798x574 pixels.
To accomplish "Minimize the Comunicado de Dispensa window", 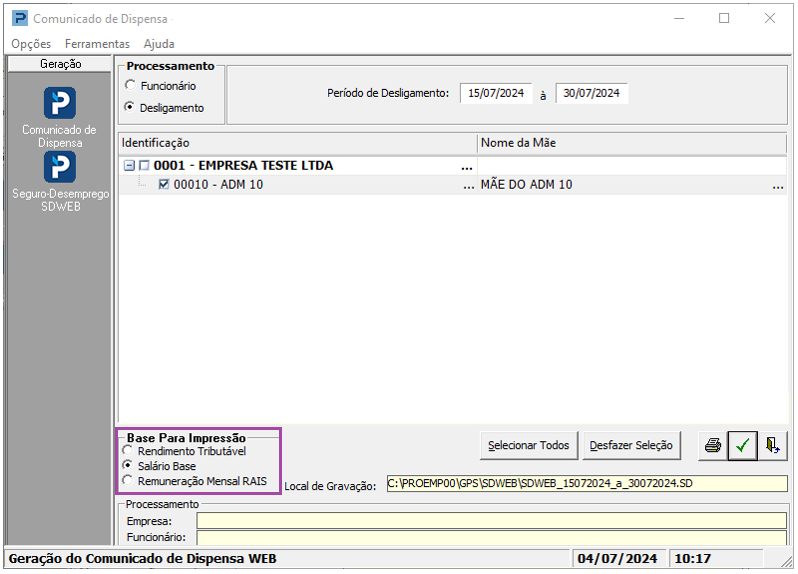I will click(x=679, y=18).
